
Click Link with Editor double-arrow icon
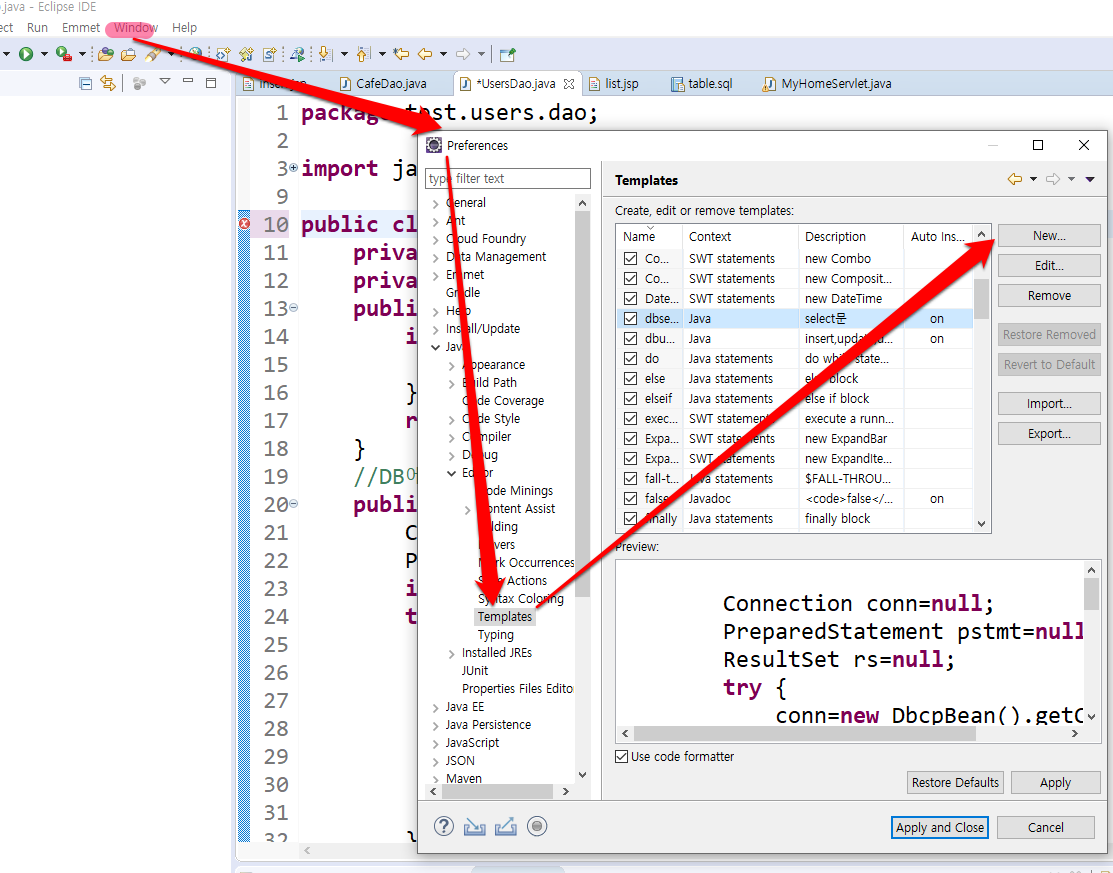[108, 84]
